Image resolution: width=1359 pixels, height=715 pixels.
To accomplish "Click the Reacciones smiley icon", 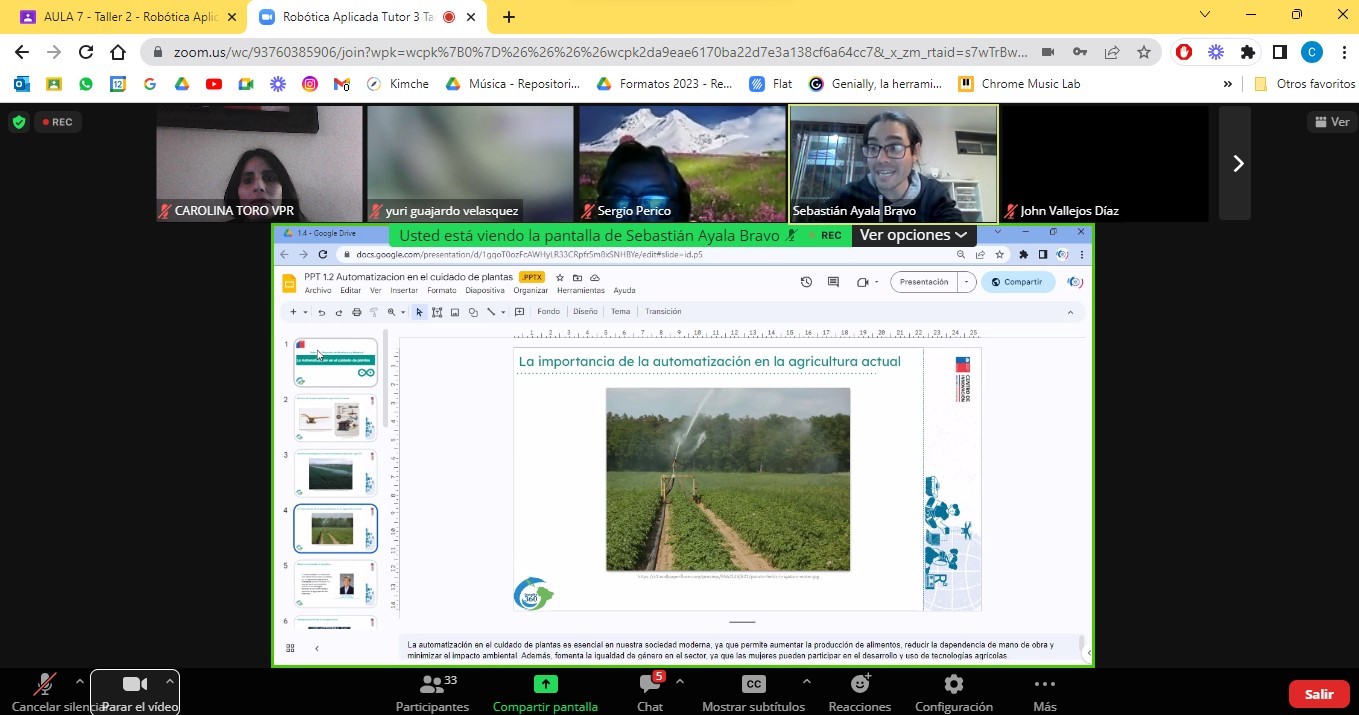I will pos(859,685).
